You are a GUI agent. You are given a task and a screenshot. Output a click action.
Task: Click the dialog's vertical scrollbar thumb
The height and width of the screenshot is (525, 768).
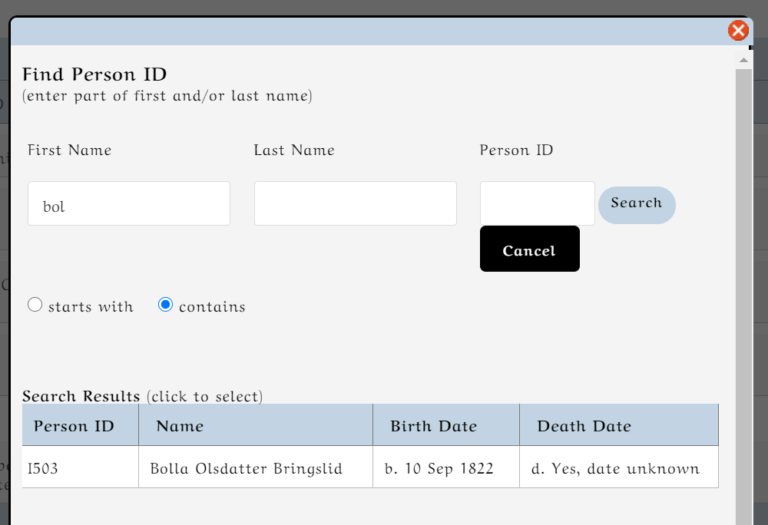(743, 300)
